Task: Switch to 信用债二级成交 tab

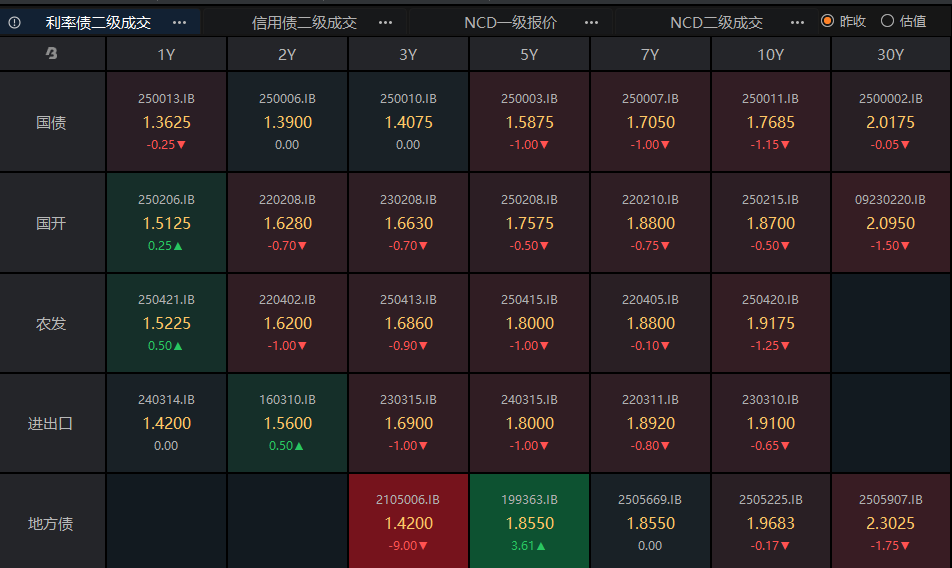Action: point(304,22)
